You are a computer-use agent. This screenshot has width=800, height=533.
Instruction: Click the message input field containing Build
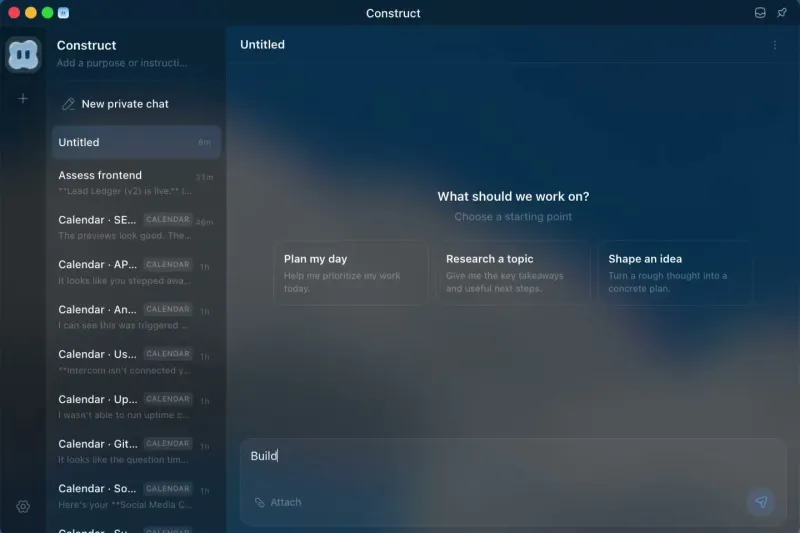(x=513, y=456)
